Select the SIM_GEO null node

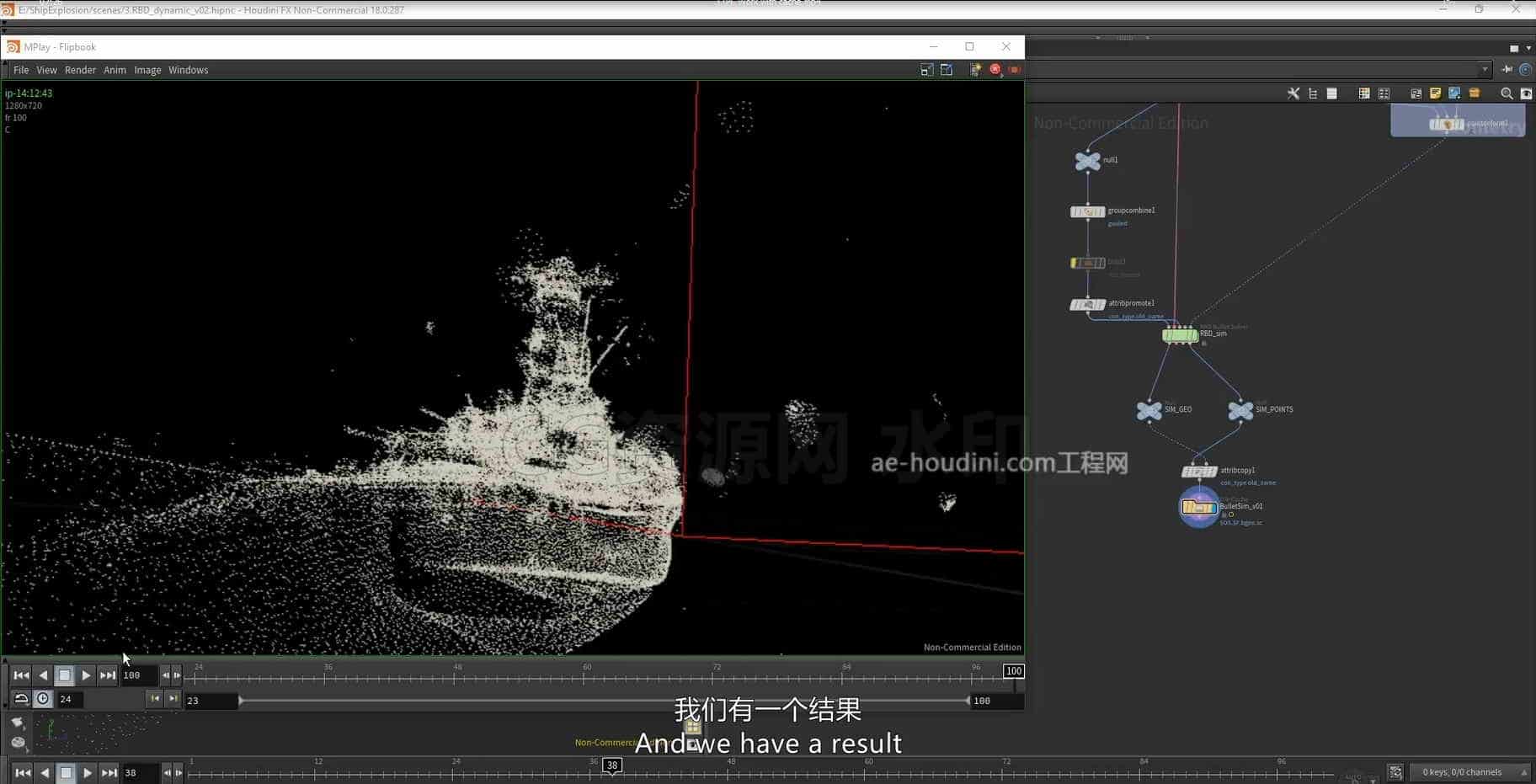[1149, 411]
